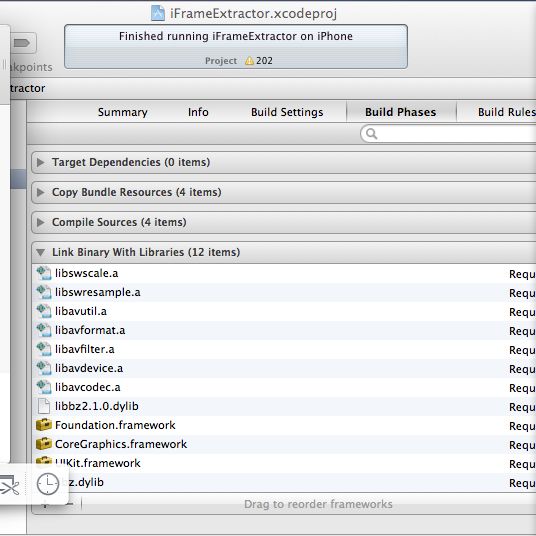Click the Foundation.framework toolbox icon

pos(44,425)
